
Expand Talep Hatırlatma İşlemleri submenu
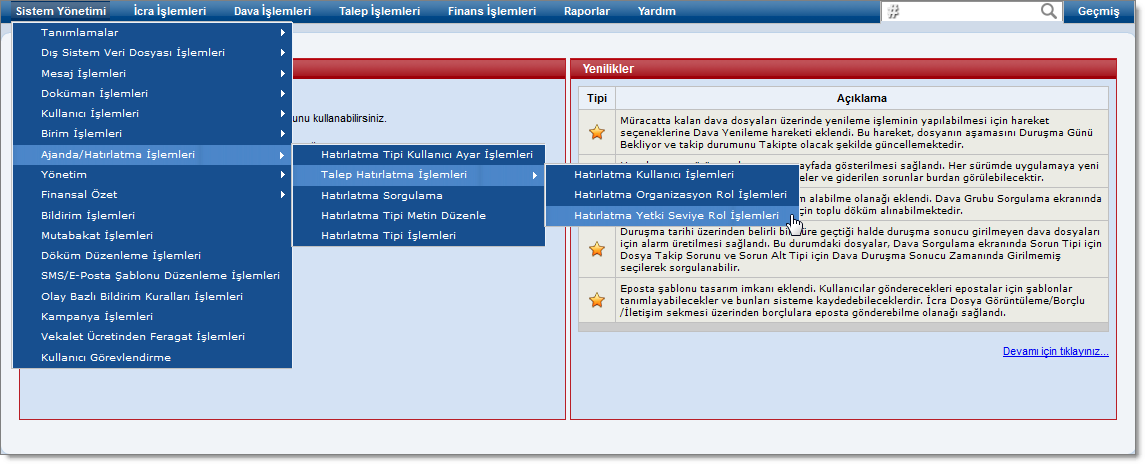coord(419,175)
